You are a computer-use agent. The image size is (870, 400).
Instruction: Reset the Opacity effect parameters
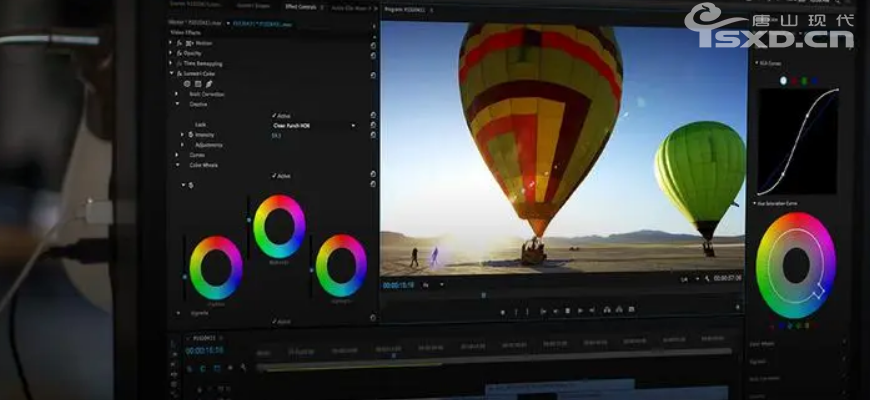[x=373, y=55]
